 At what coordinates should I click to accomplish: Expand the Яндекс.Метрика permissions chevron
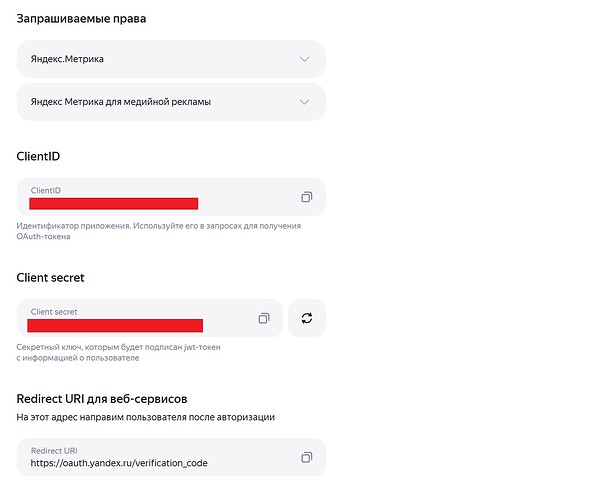point(305,59)
